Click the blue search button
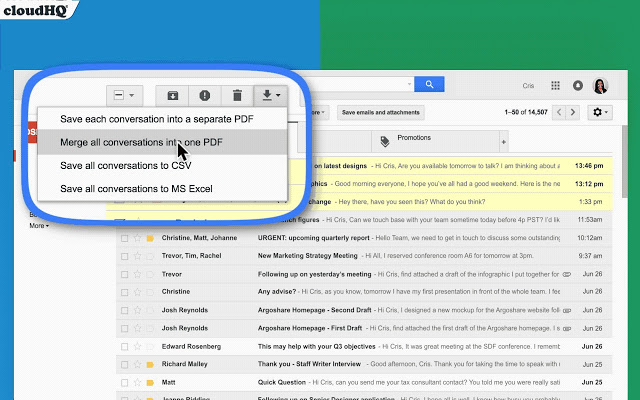Screen dimensions: 640x400 point(429,84)
